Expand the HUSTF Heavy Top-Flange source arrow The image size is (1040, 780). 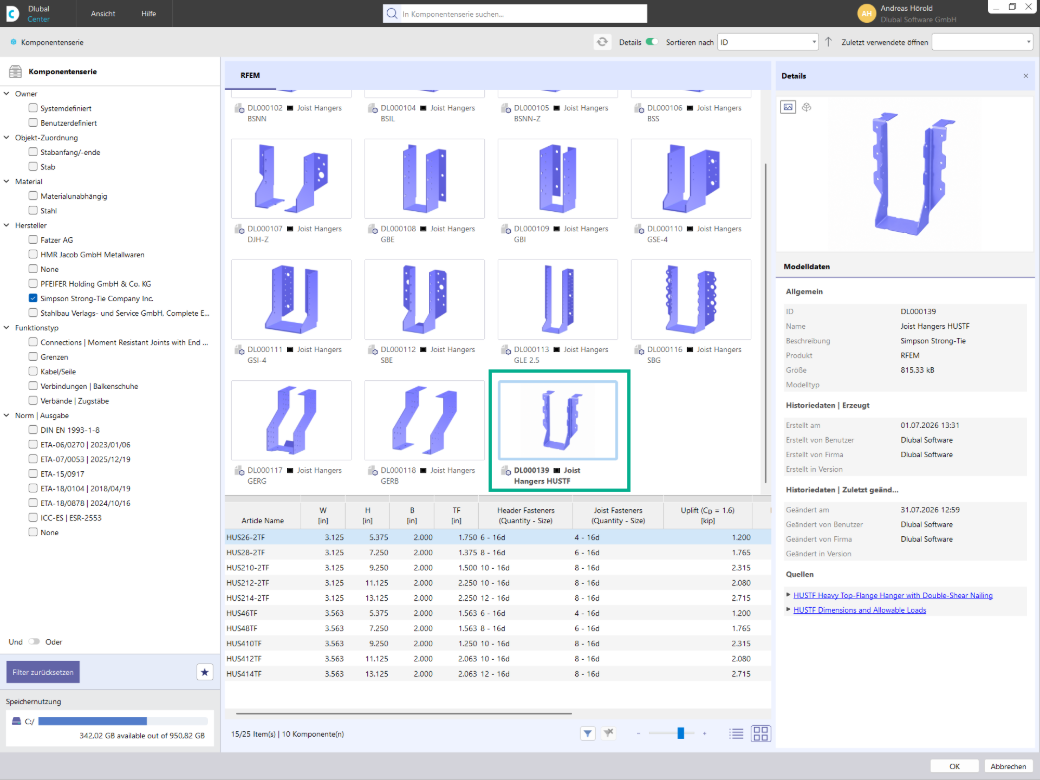point(788,595)
